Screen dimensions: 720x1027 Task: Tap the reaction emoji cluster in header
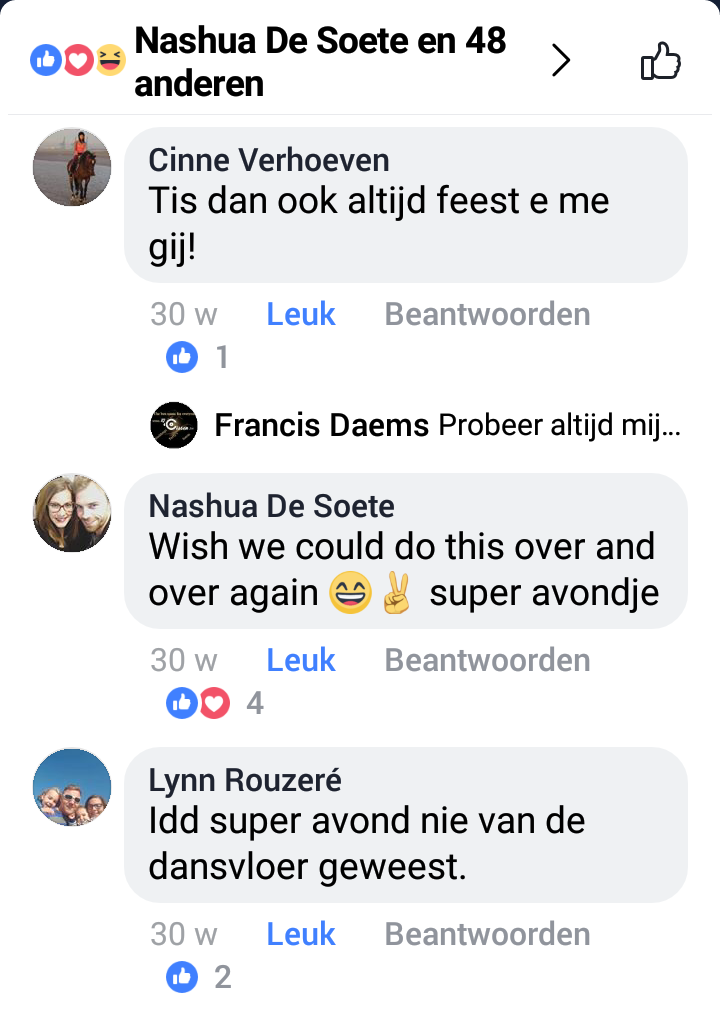pos(78,62)
